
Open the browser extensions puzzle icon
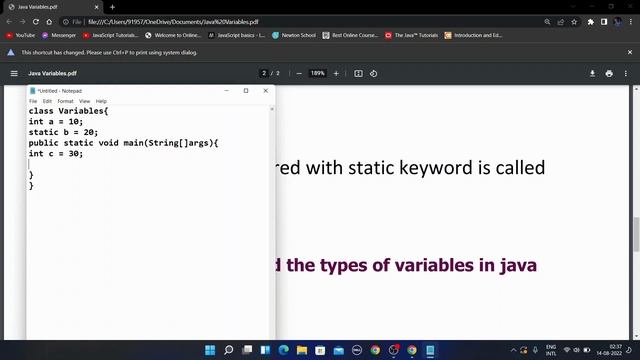tap(591, 22)
